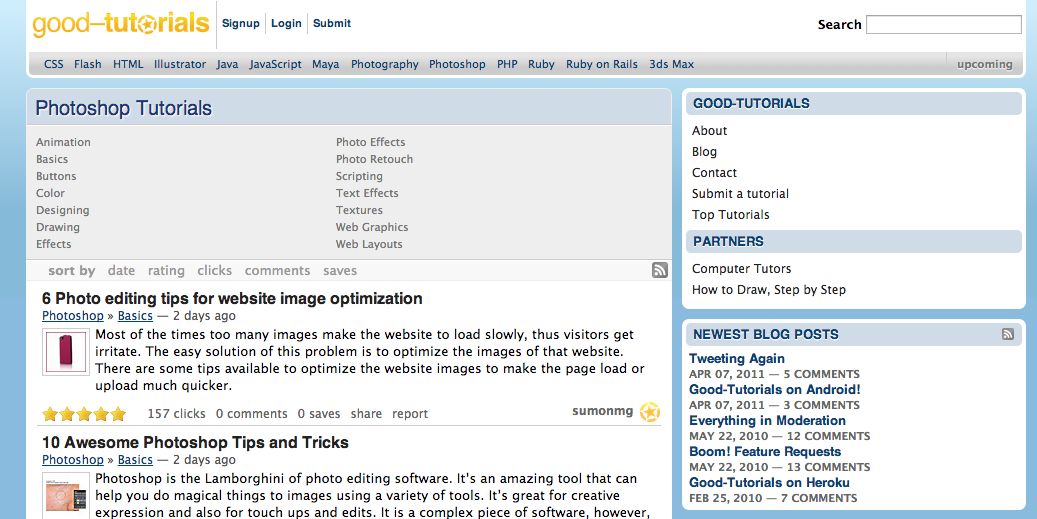The image size is (1037, 519).
Task: Open the Color subcategory
Action: tap(50, 193)
